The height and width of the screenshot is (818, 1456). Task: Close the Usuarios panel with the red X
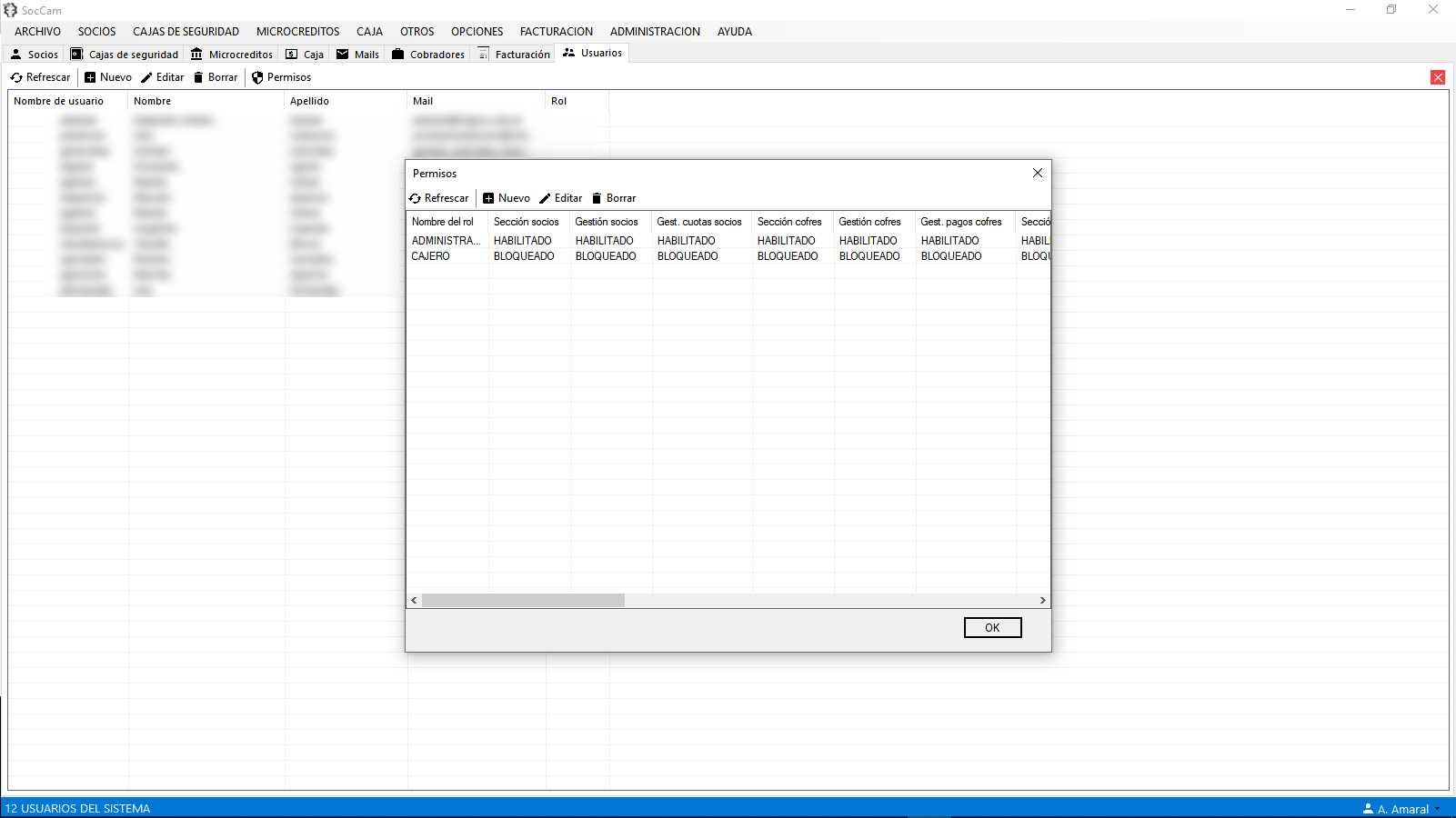[1438, 77]
